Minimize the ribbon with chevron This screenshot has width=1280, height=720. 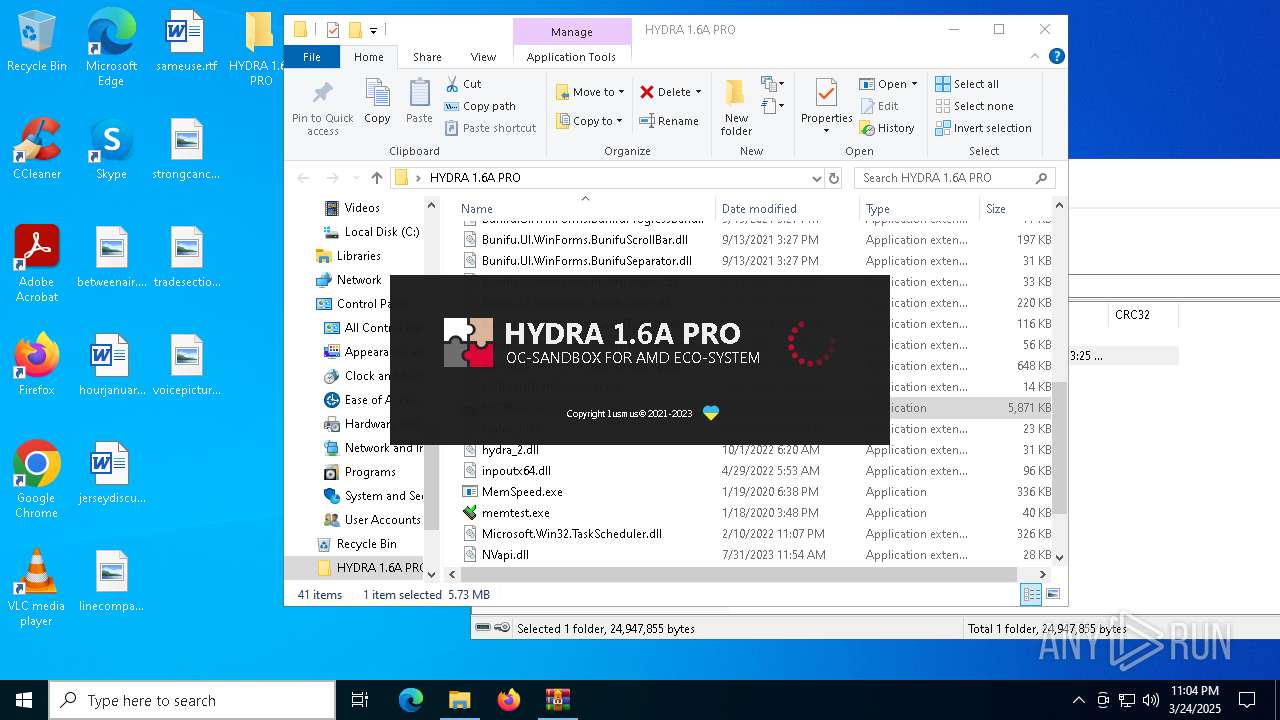point(1036,57)
